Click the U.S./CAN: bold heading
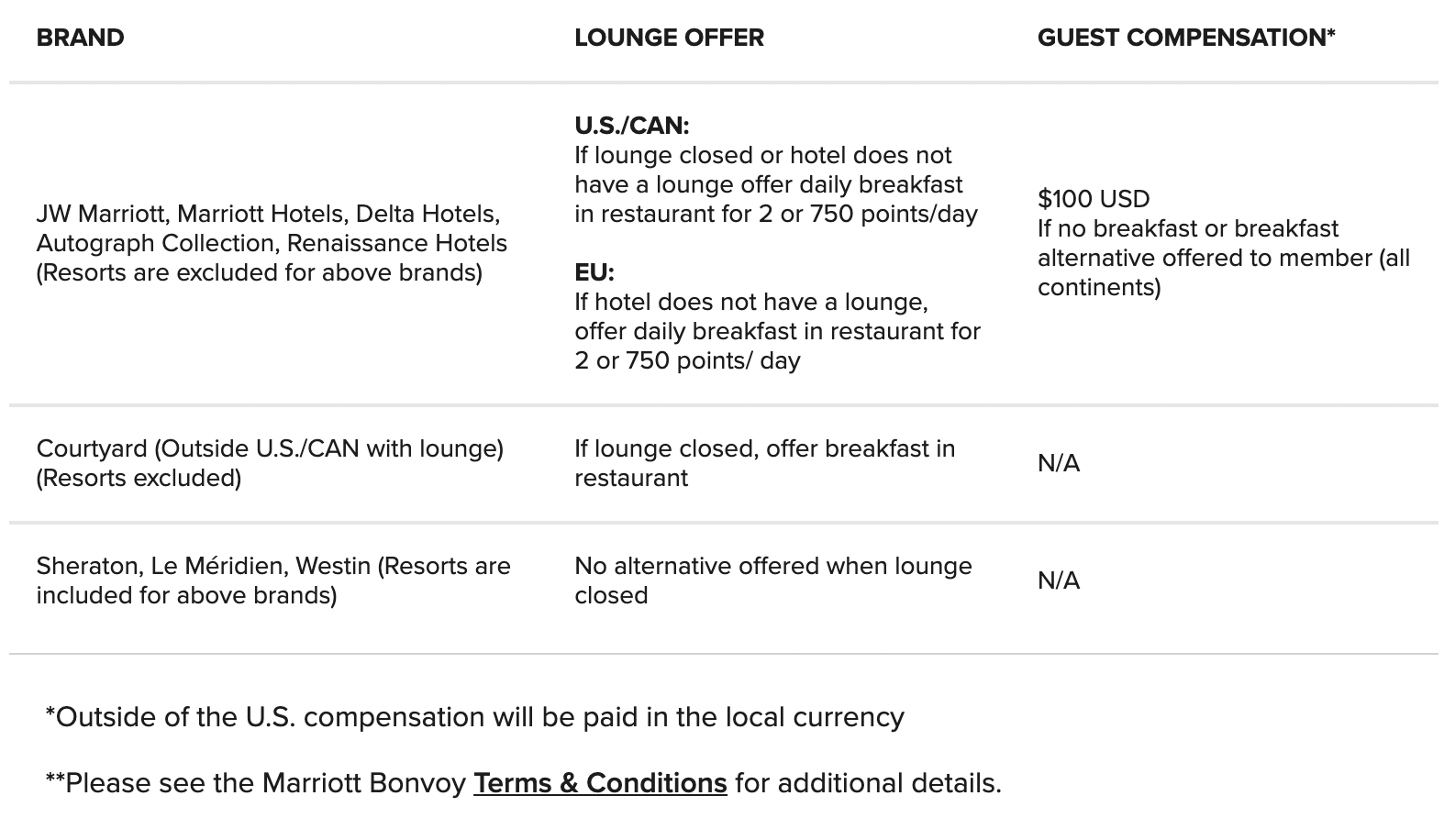Viewport: 1444px width, 840px height. pos(631,126)
